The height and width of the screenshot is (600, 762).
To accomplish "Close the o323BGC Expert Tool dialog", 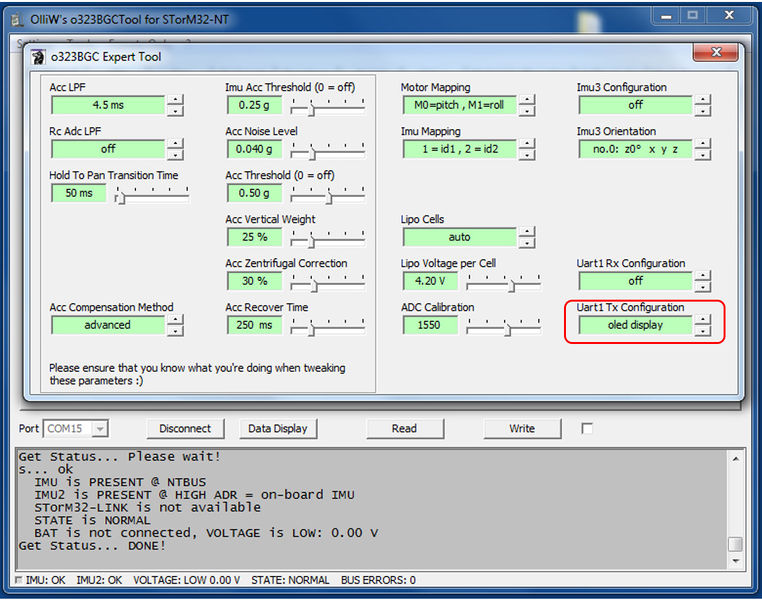I will (x=716, y=52).
